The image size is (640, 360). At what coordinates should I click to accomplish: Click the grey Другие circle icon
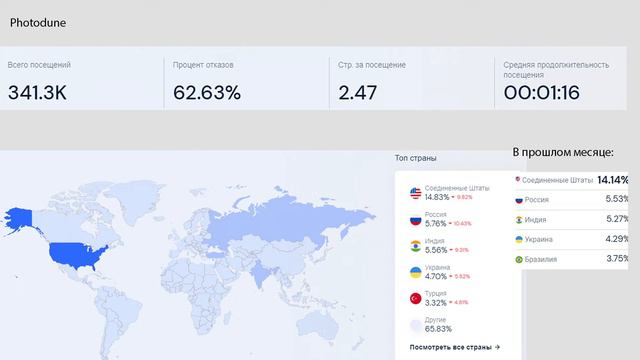coord(416,325)
